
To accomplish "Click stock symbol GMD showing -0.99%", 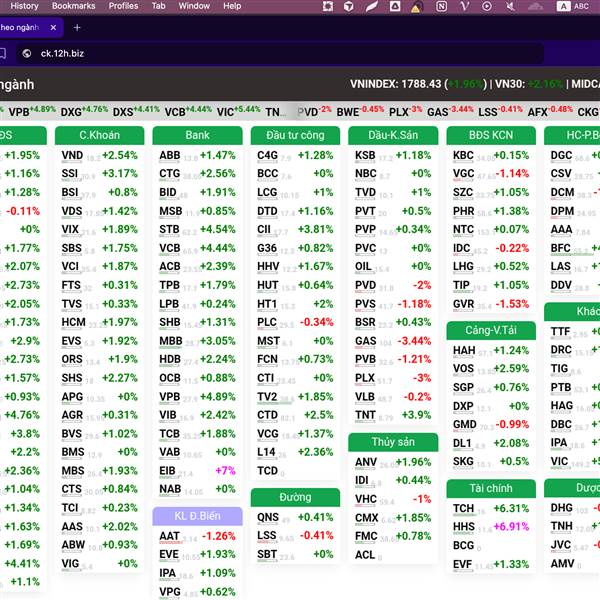I will point(465,425).
